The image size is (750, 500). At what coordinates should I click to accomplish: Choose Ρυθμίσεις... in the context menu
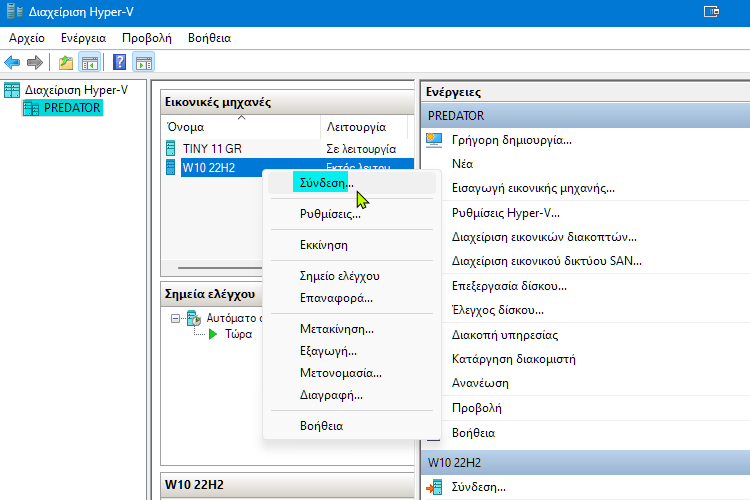352,214
